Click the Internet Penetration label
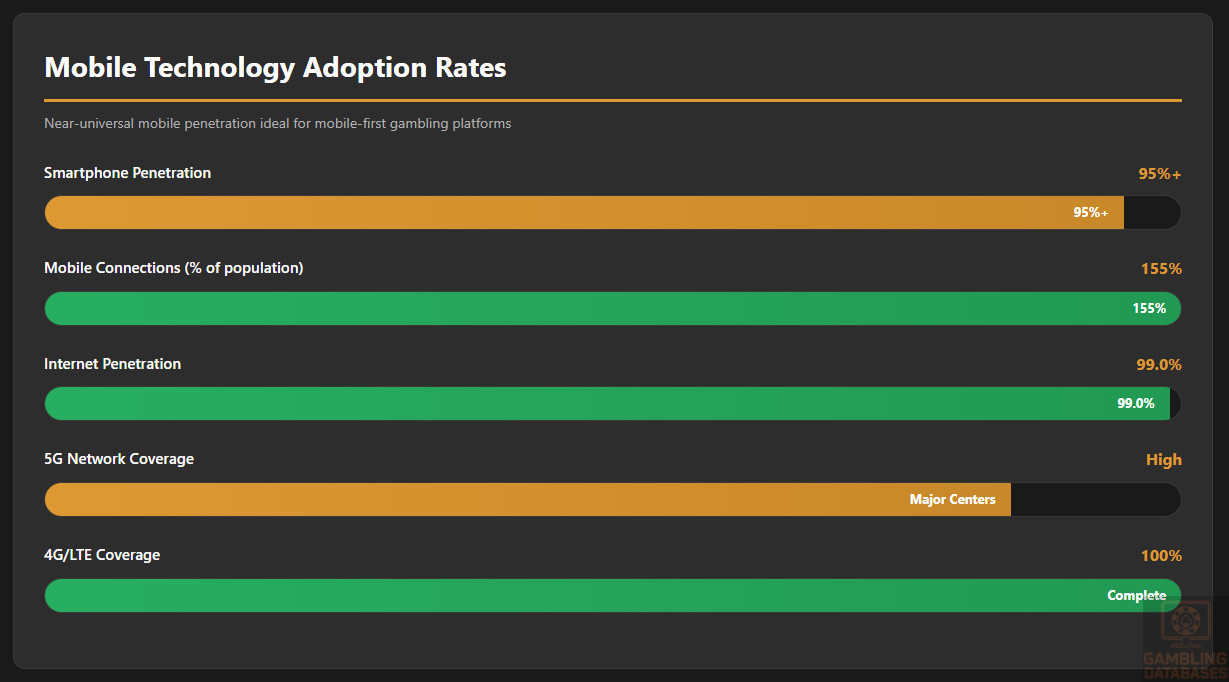 [x=112, y=364]
